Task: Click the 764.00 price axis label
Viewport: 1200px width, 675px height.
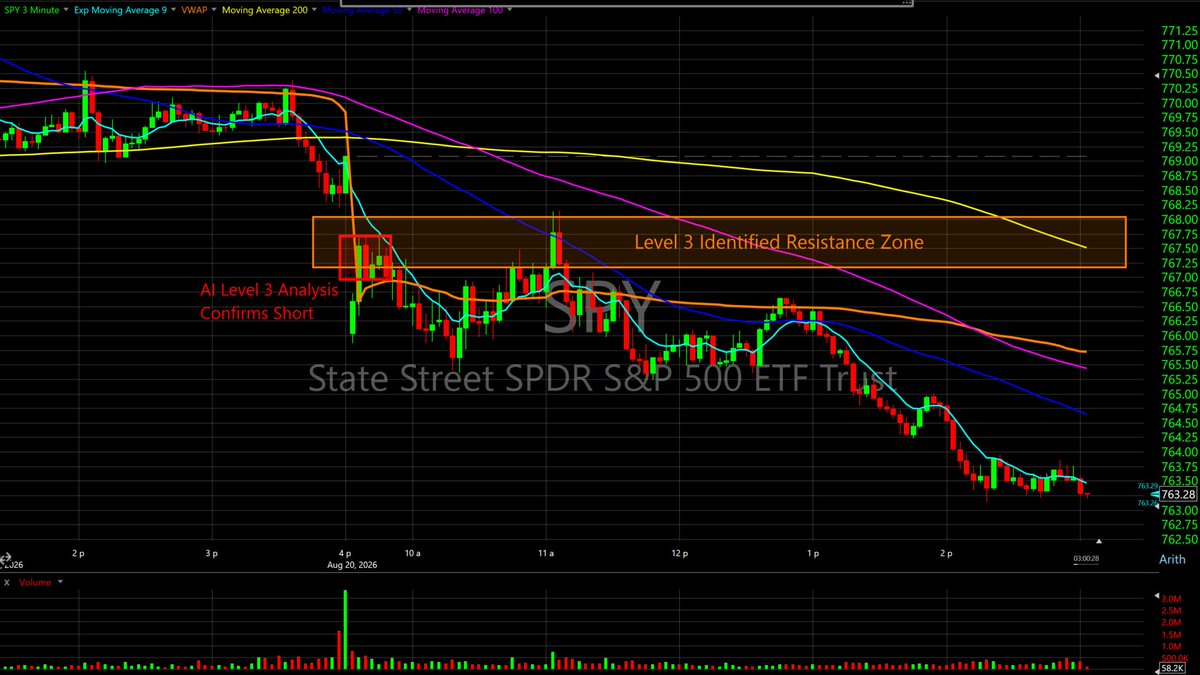Action: 1179,452
